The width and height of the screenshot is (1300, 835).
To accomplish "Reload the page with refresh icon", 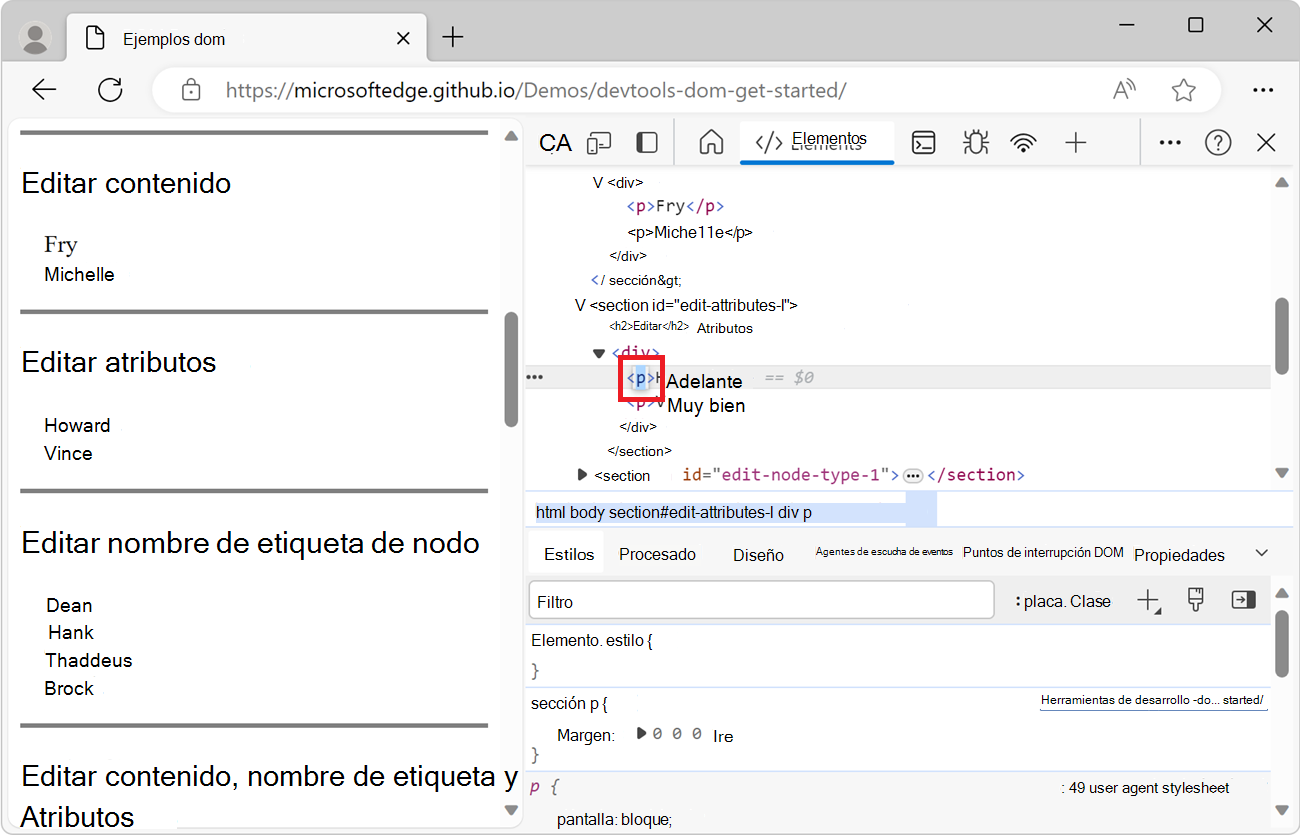I will point(110,90).
